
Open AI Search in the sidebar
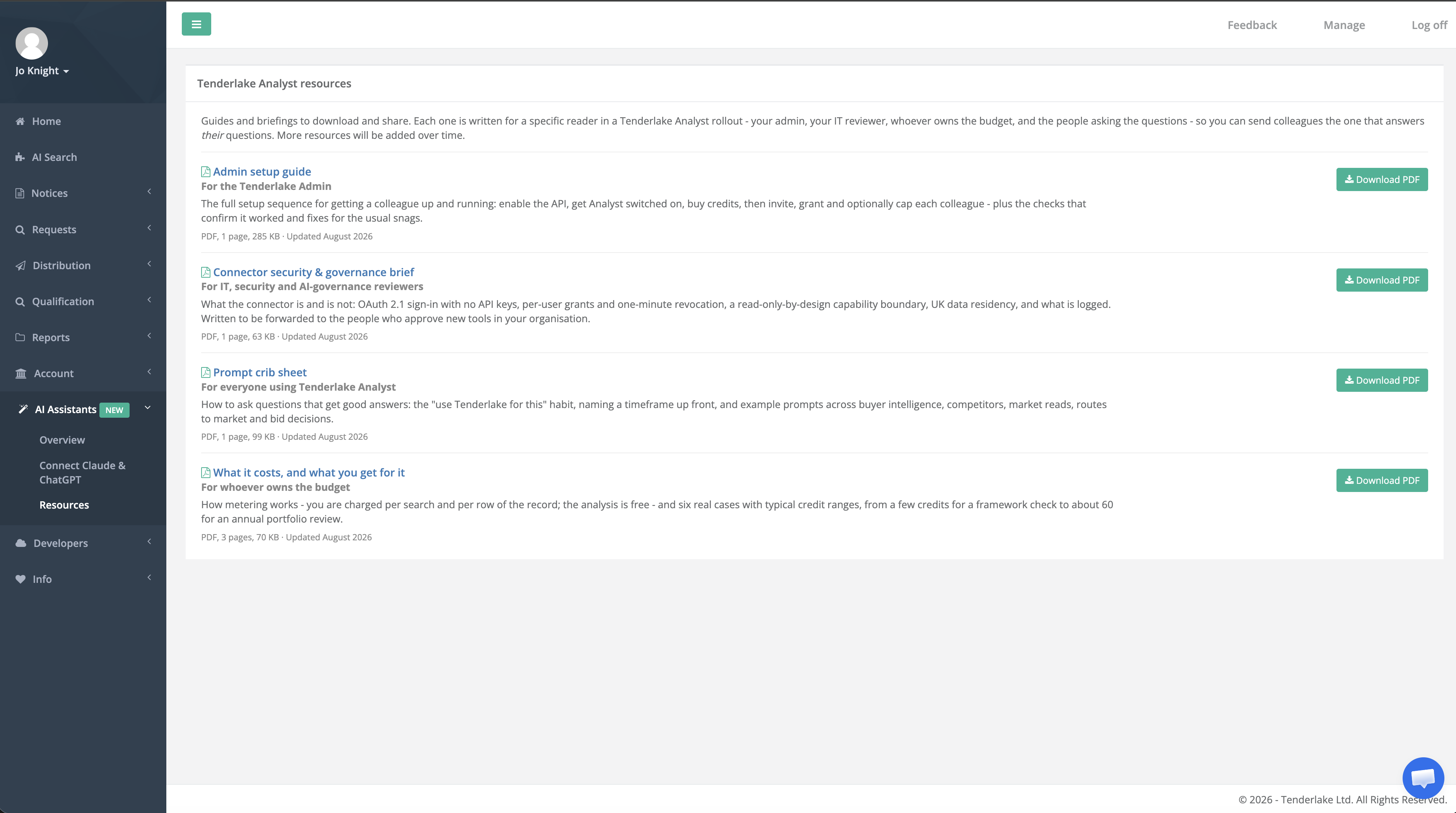[x=54, y=157]
